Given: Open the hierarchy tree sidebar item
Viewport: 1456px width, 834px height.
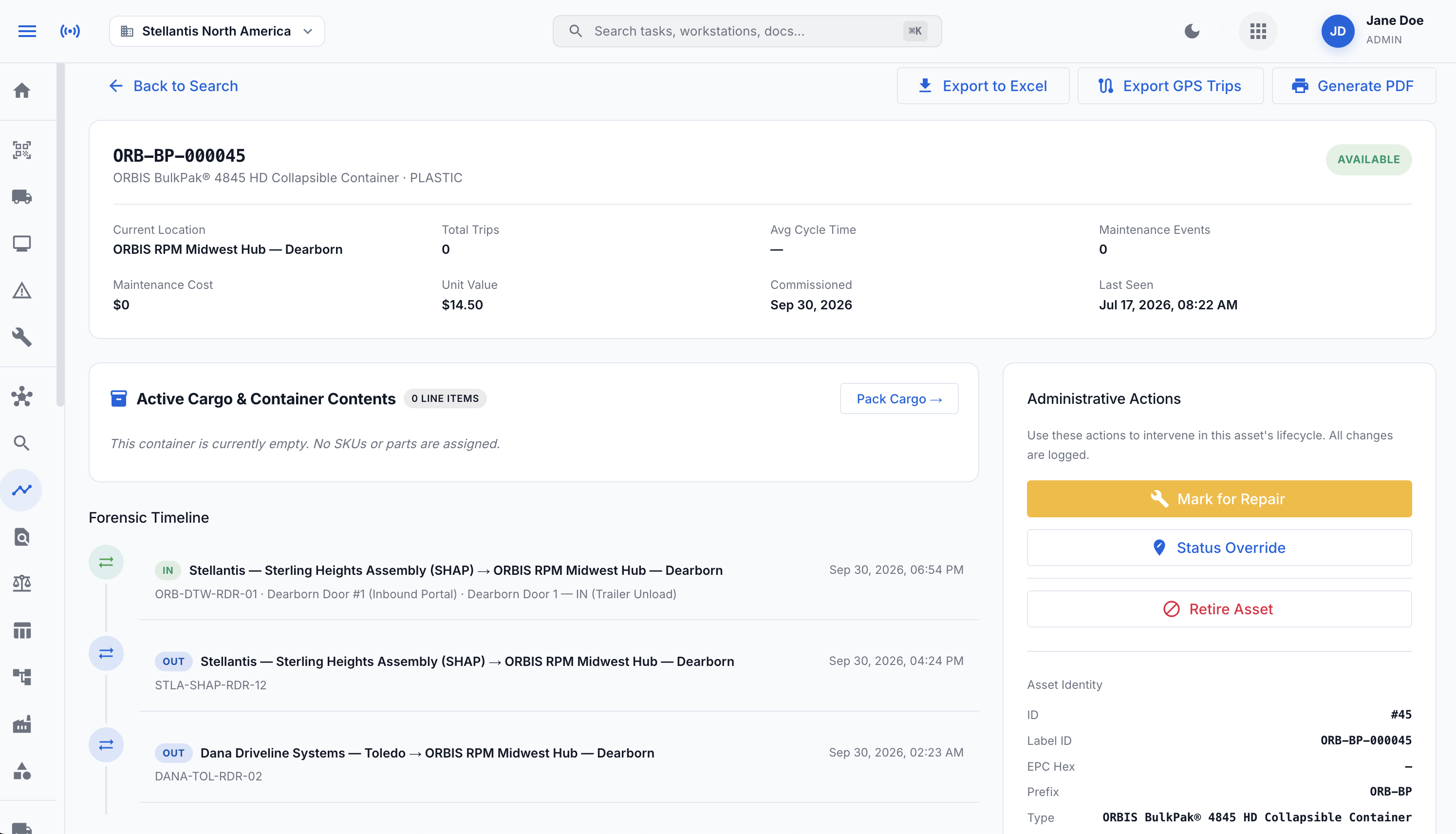Looking at the screenshot, I should (22, 677).
